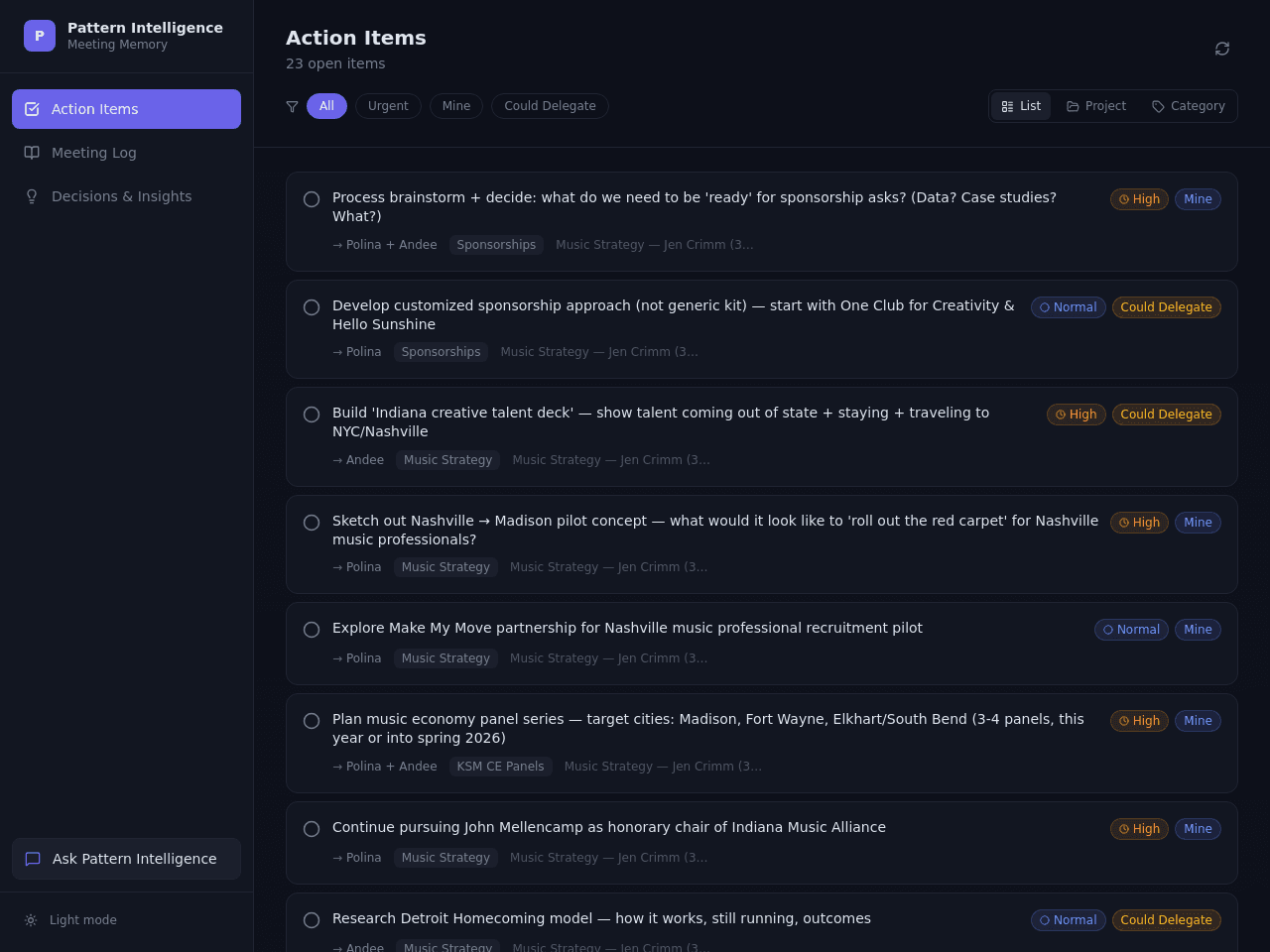Click High badge on 'Process brainstorm' item
Image resolution: width=1270 pixels, height=952 pixels.
[x=1139, y=199]
